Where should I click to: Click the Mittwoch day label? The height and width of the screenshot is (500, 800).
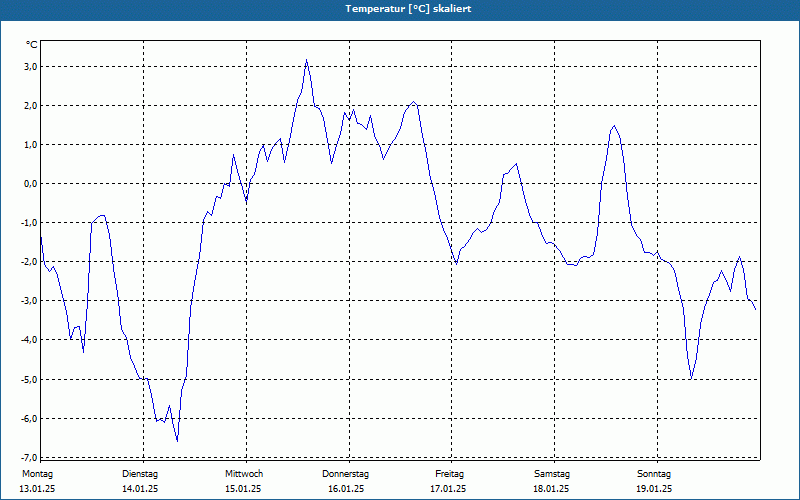[244, 474]
